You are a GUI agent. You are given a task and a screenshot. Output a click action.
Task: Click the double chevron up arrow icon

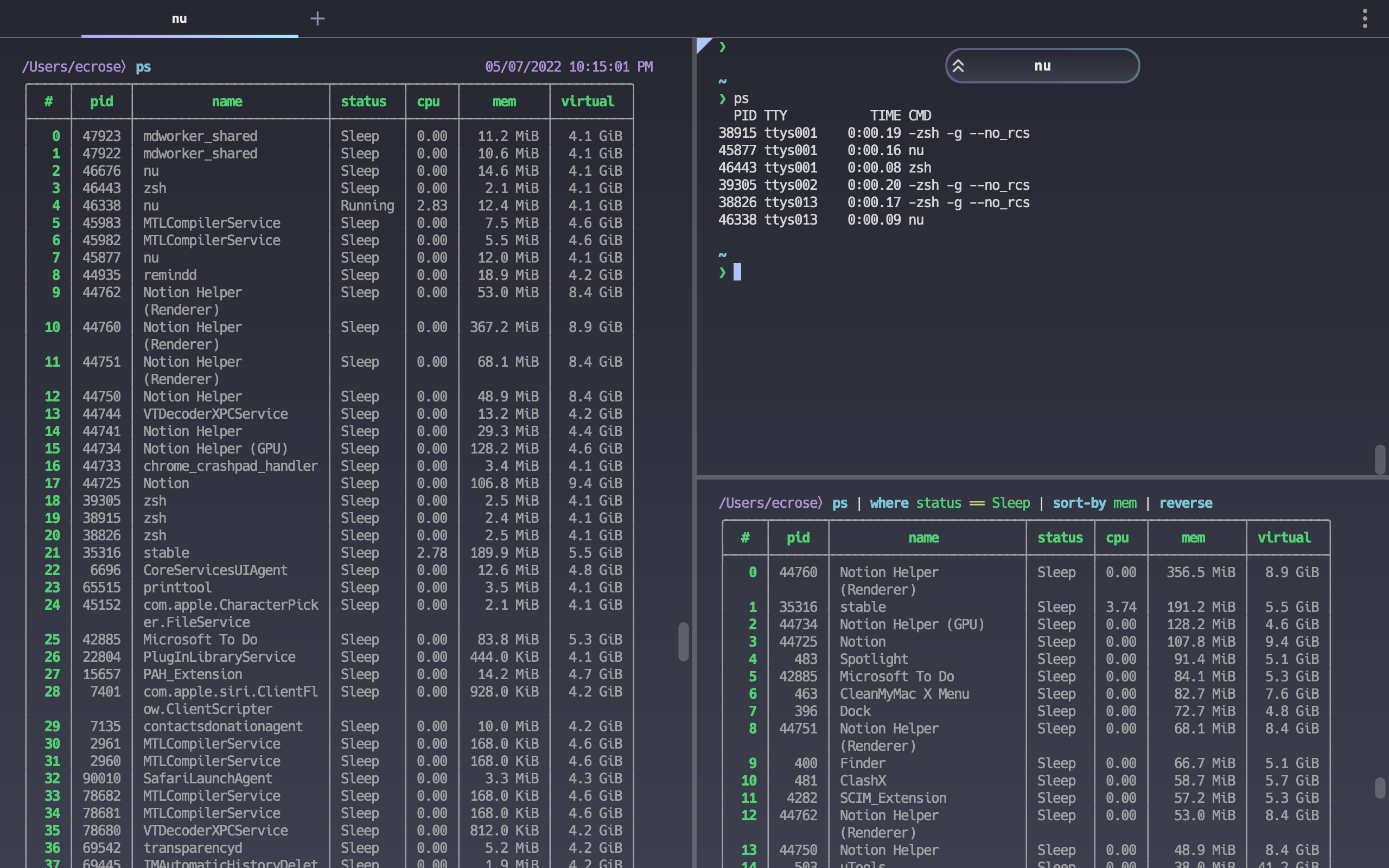[958, 66]
